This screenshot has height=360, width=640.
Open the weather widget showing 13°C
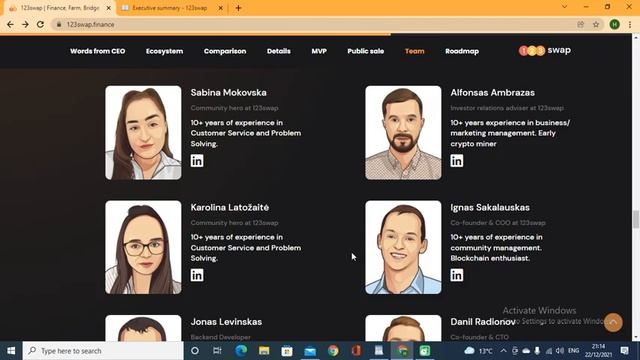tap(478, 351)
